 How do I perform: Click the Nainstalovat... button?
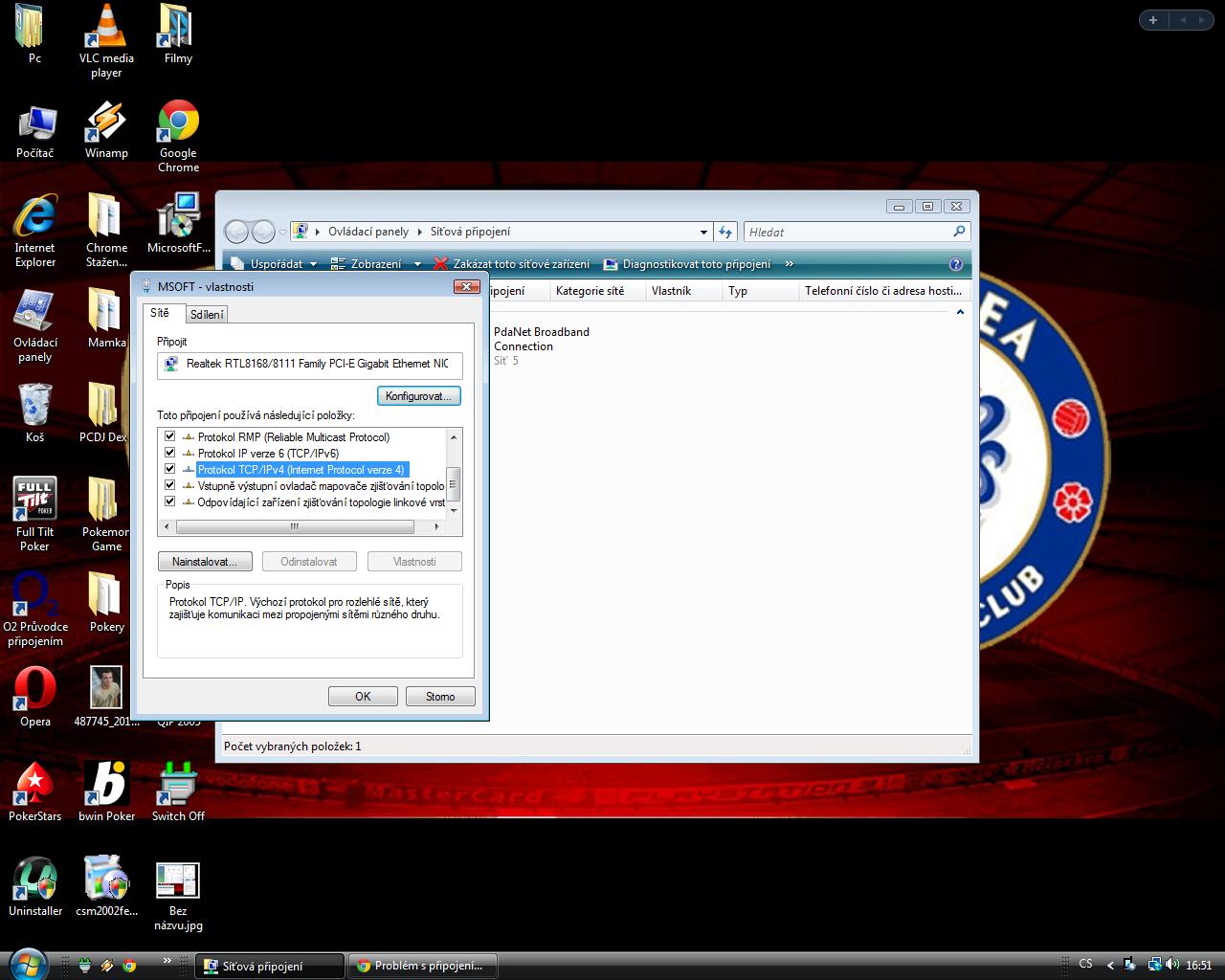[x=205, y=562]
